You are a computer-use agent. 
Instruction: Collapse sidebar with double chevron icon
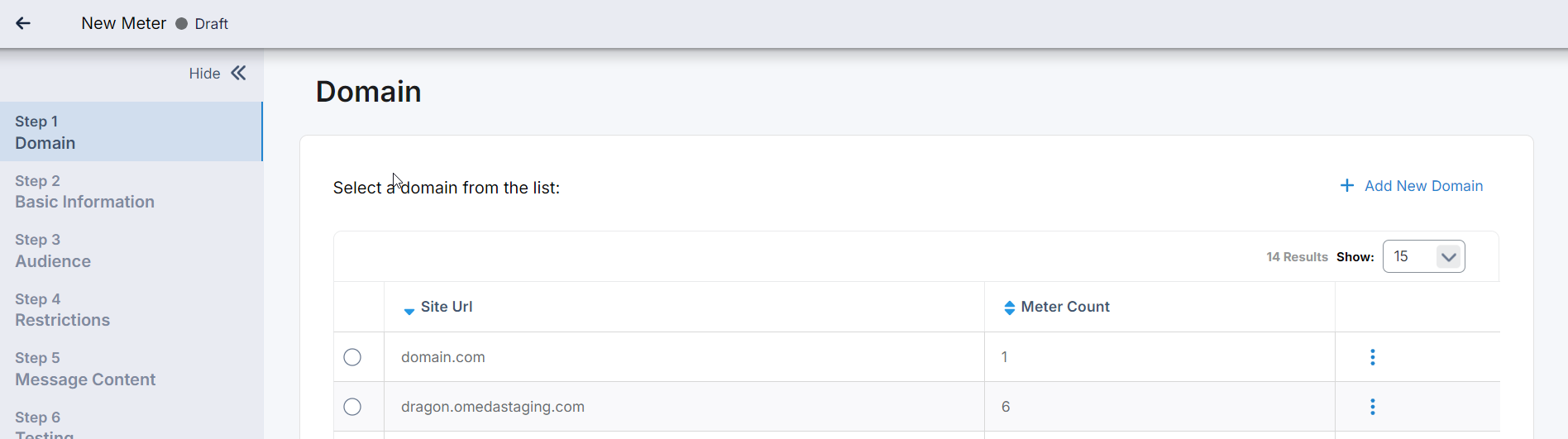238,73
